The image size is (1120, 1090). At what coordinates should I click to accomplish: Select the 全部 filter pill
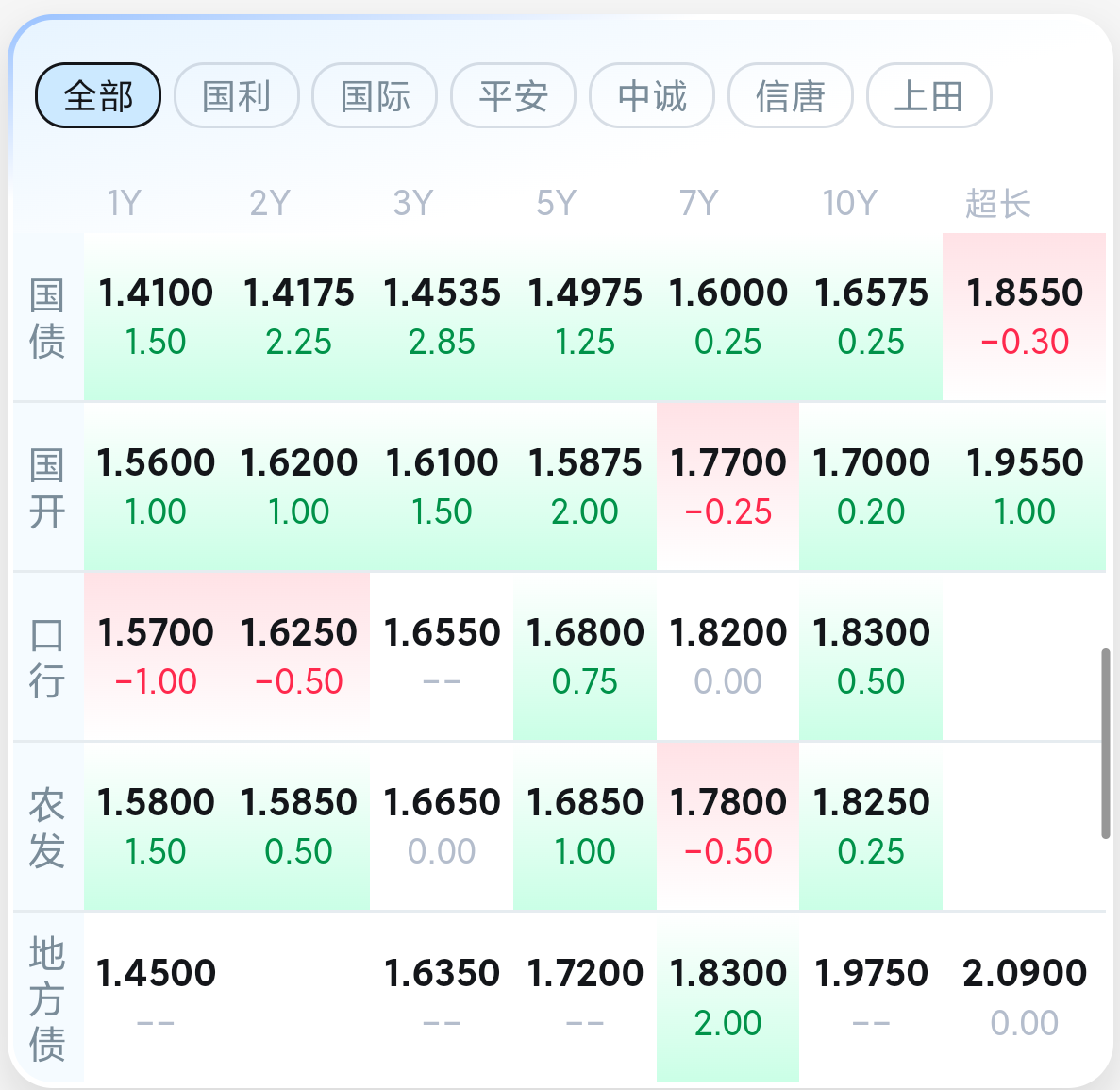point(97,95)
